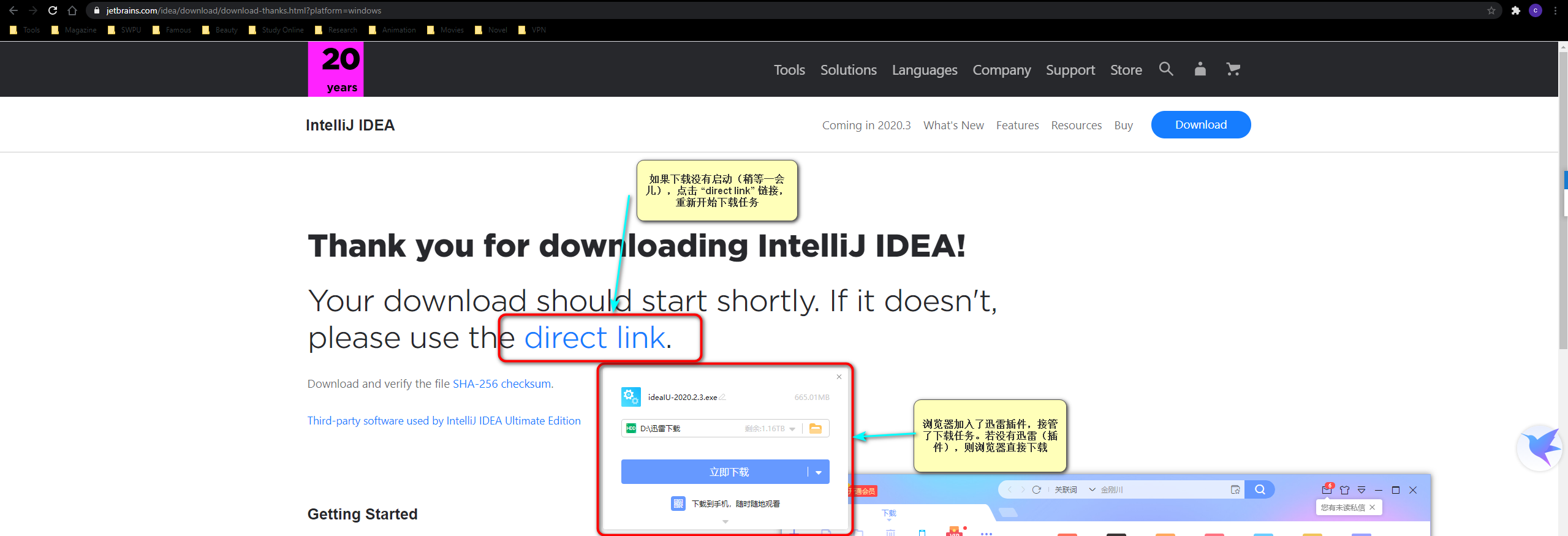Image resolution: width=1568 pixels, height=536 pixels.
Task: Click the blue Download button
Action: click(x=1201, y=124)
